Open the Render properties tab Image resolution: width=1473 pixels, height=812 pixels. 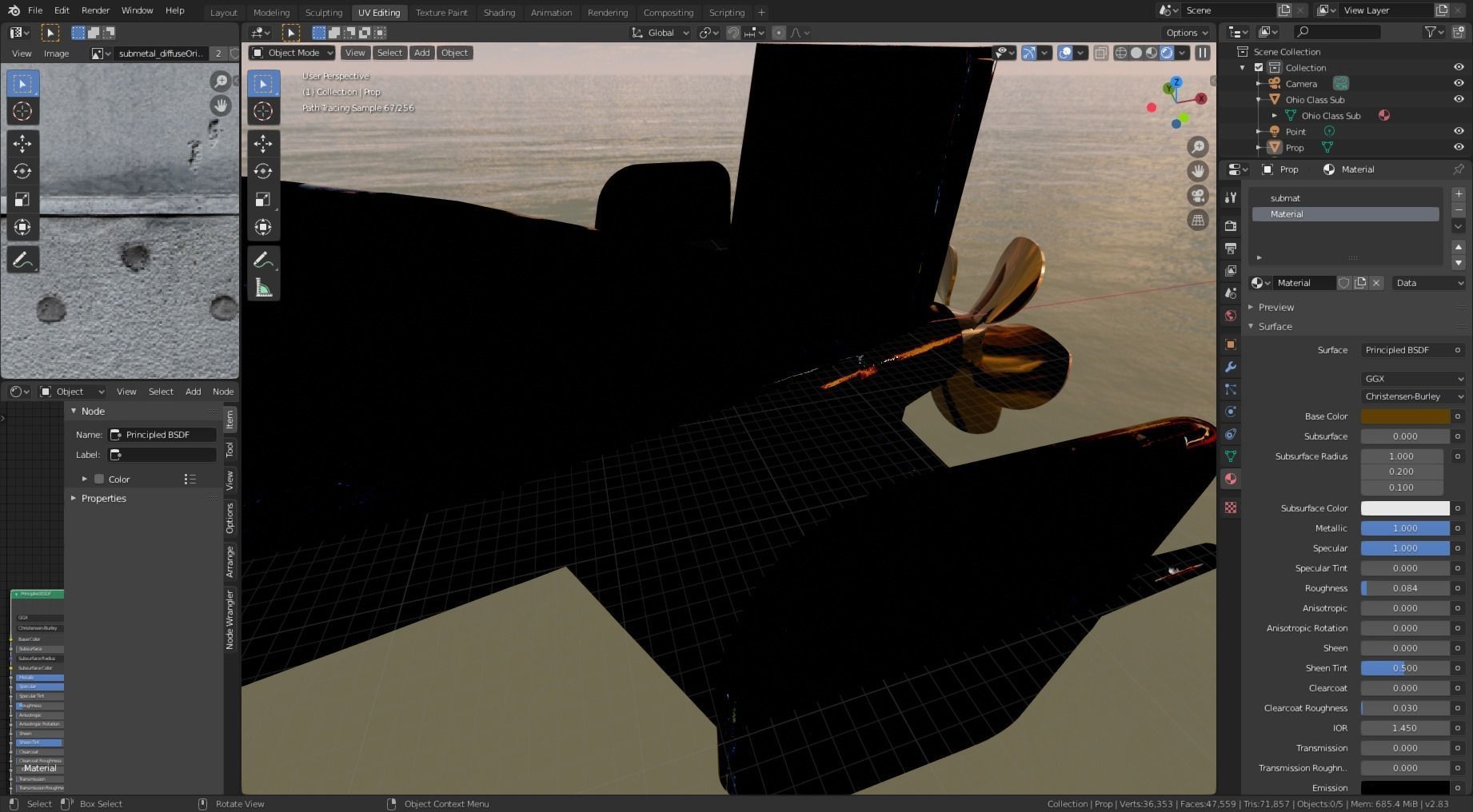coord(1231,226)
